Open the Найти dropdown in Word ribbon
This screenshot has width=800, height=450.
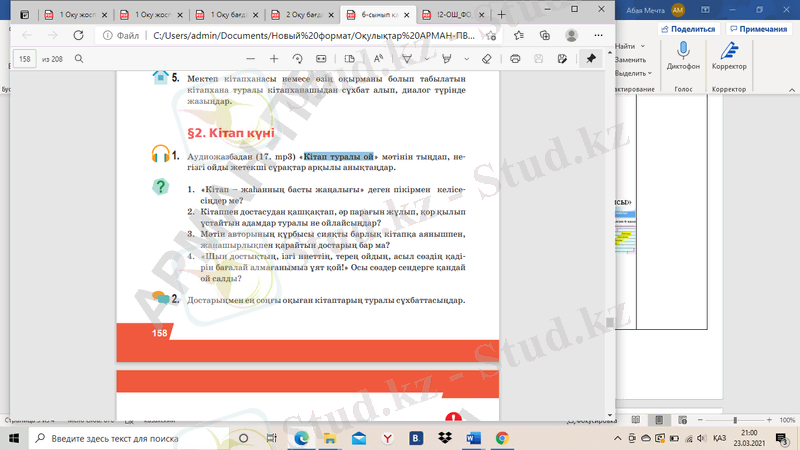pyautogui.click(x=627, y=46)
